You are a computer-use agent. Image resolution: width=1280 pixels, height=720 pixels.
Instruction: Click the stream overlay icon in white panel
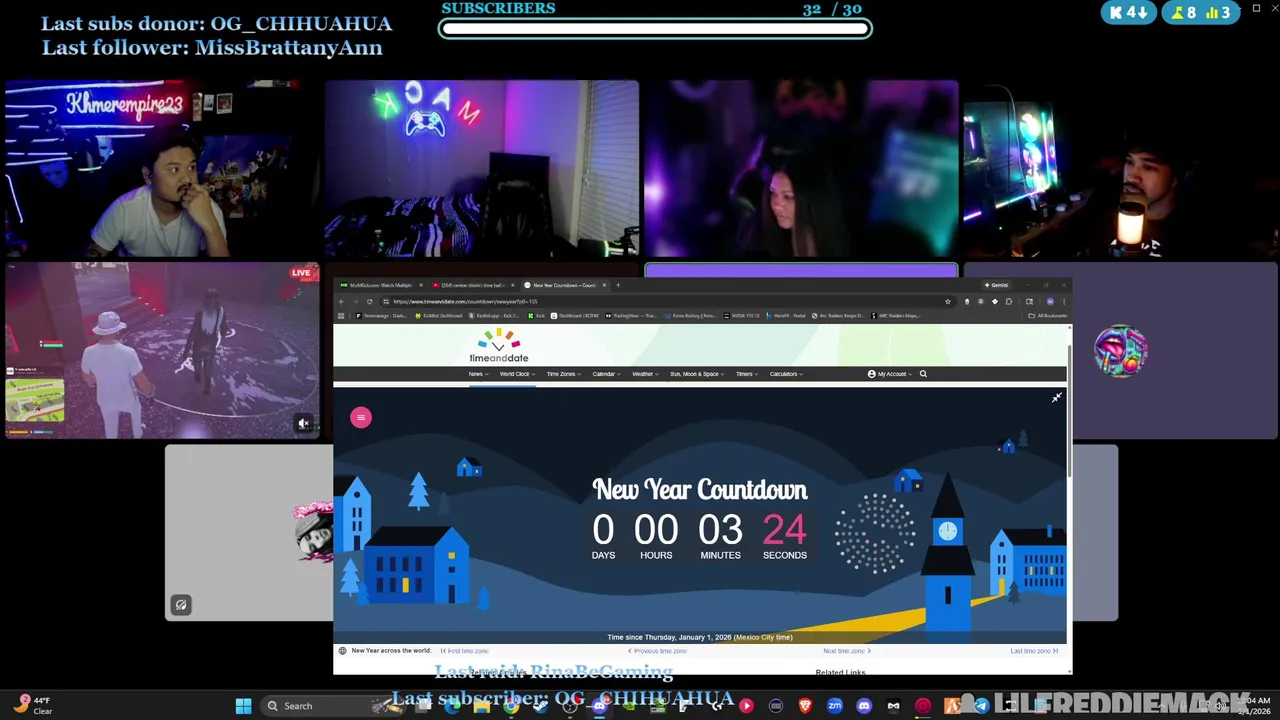pos(181,605)
